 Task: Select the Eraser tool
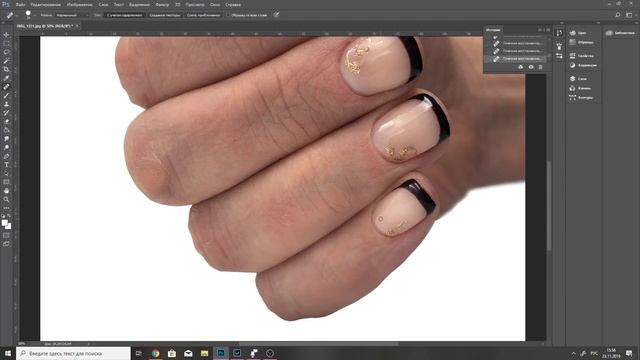point(6,121)
